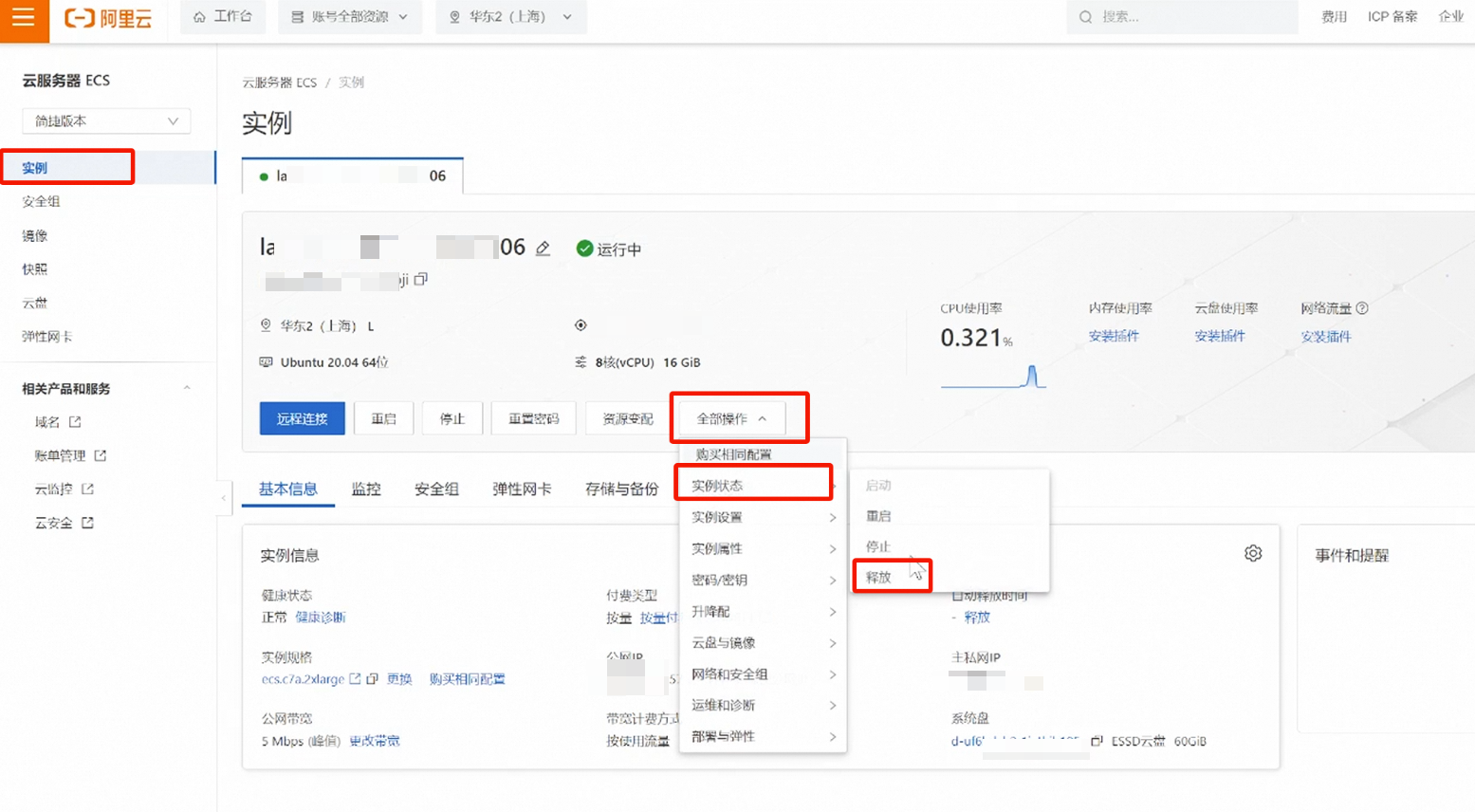Image resolution: width=1475 pixels, height=812 pixels.
Task: Open the 云盘与镜像 submenu
Action: coord(763,642)
